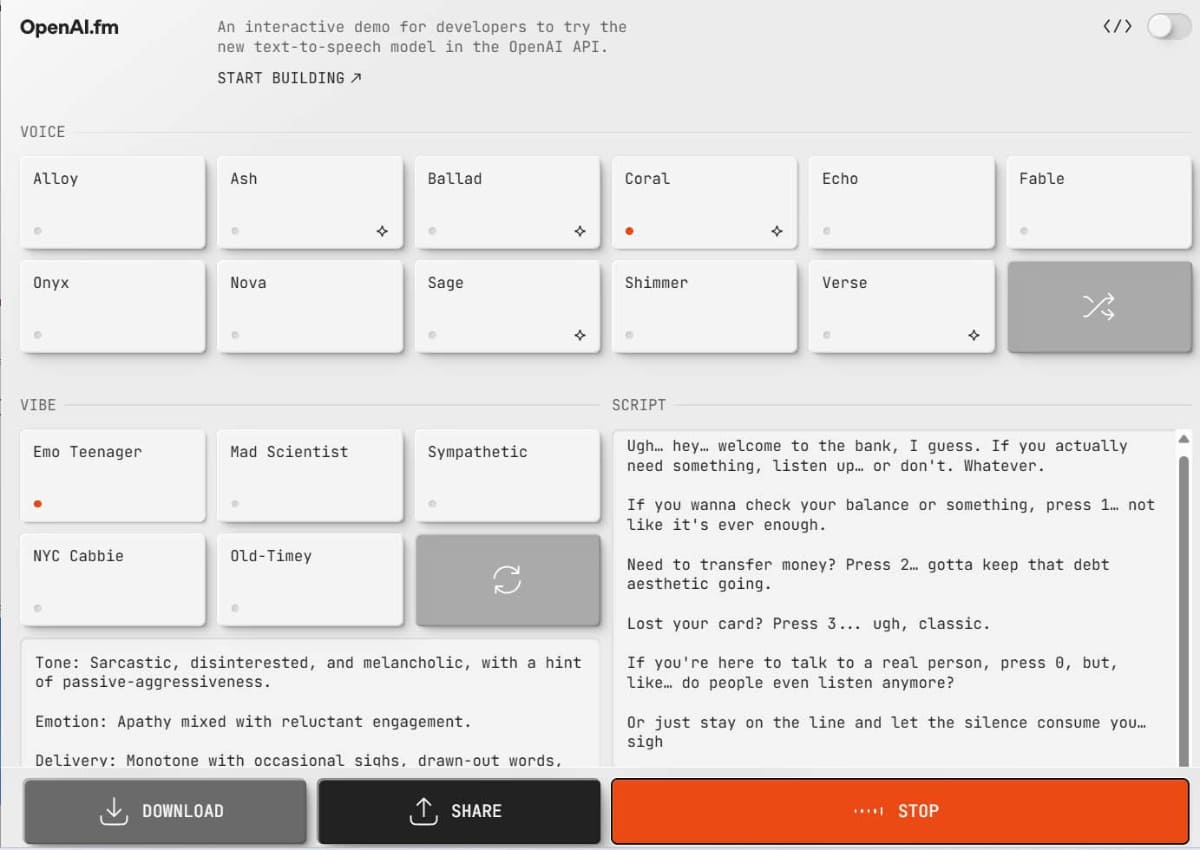This screenshot has height=850, width=1200.
Task: Select the Shimmer voice
Action: pyautogui.click(x=704, y=306)
